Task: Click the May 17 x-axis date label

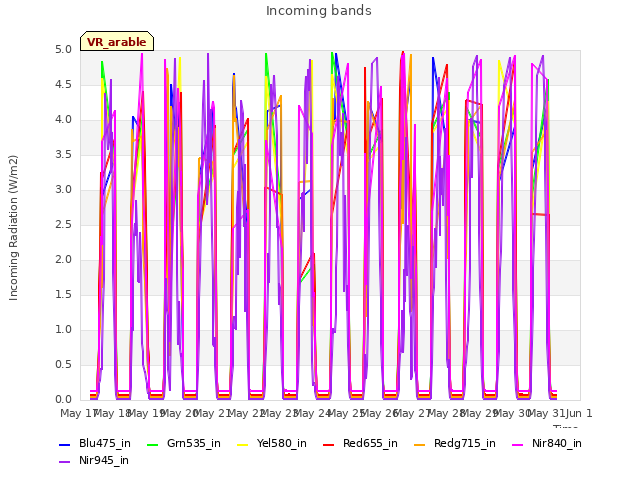Action: 78,413
